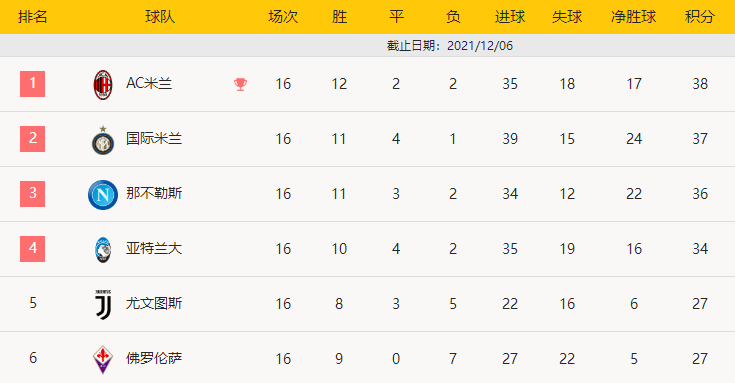
Task: Click the 净胜球 column header
Action: (x=633, y=17)
